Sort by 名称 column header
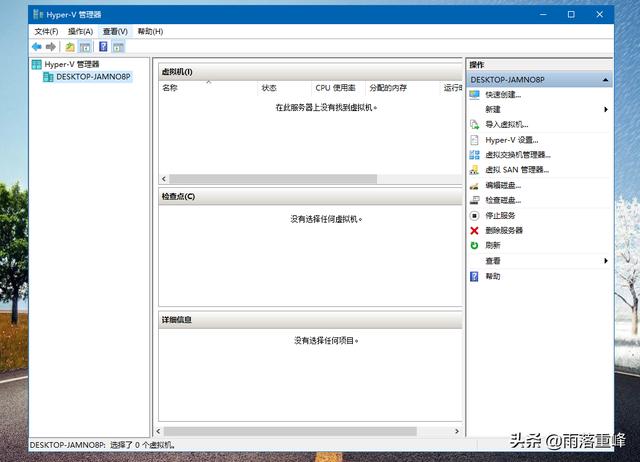 point(208,88)
